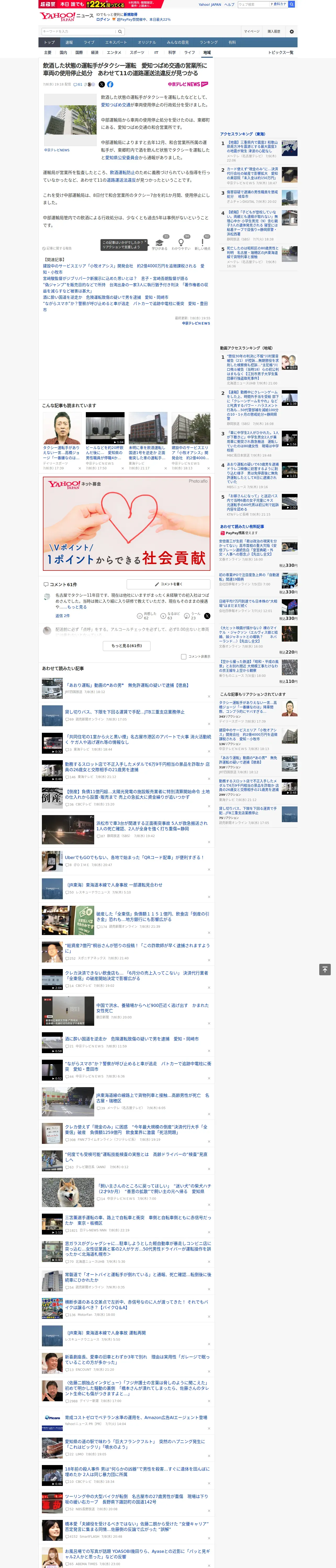Click the 共感した smiley reaction on first comment
Image resolution: width=336 pixels, height=1568 pixels.
click(146, 616)
